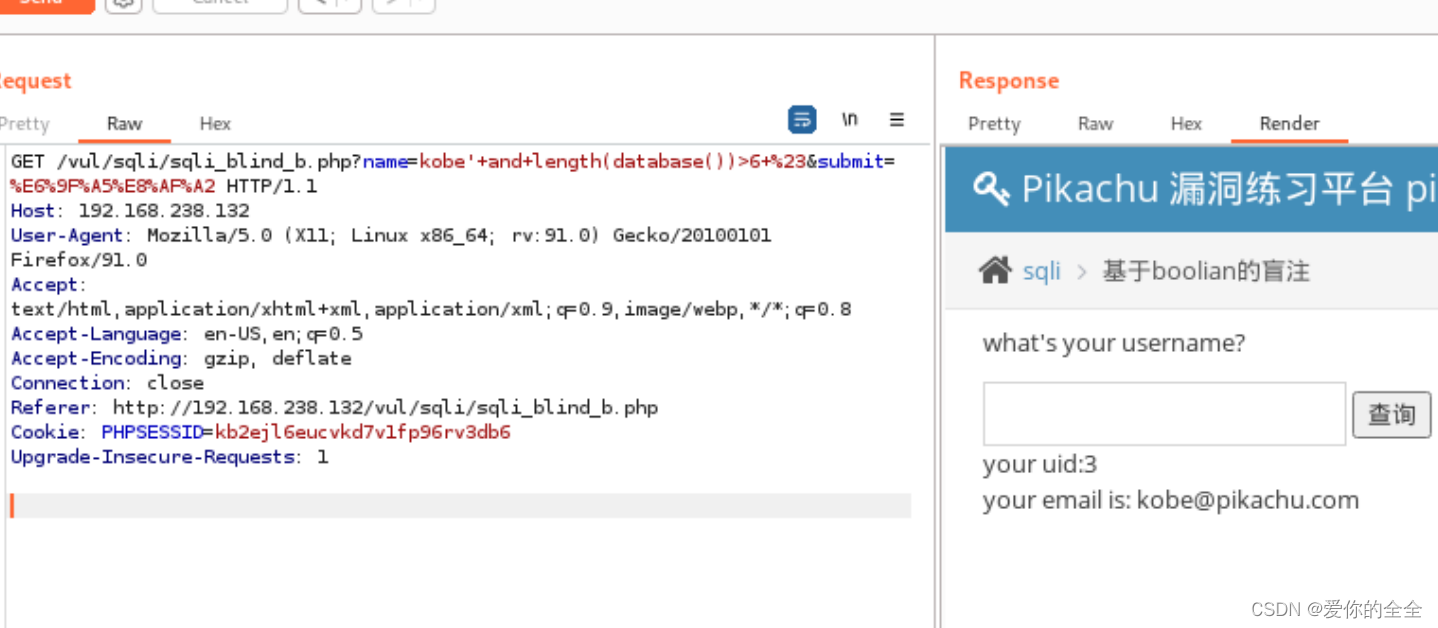The height and width of the screenshot is (628, 1438).
Task: Click the home icon in Pikachu breadcrumb
Action: [x=995, y=270]
